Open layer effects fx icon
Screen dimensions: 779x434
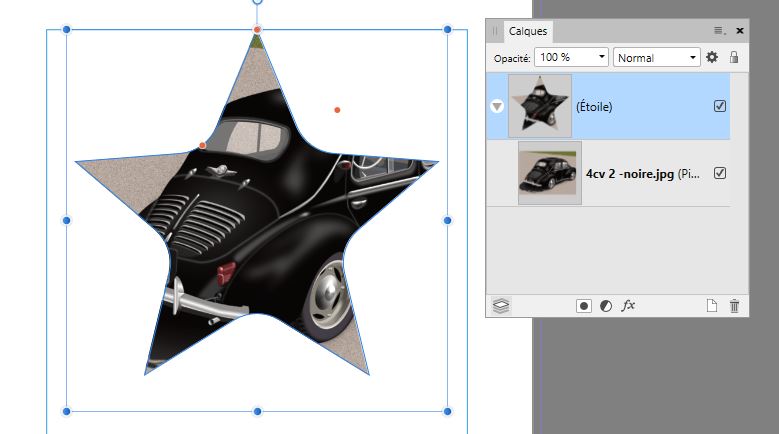tap(628, 305)
